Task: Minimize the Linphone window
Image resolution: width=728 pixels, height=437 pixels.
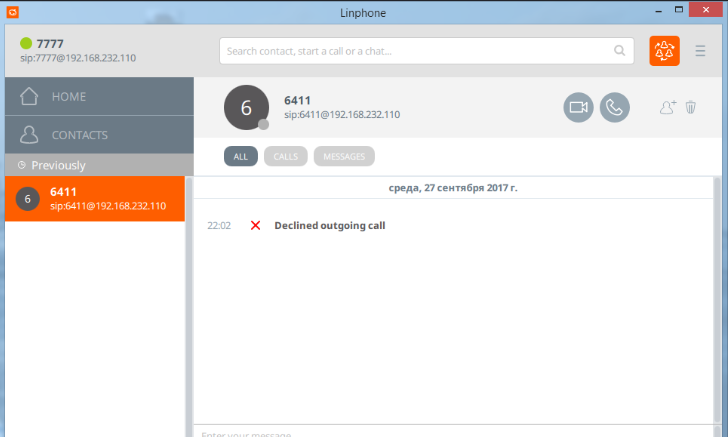Action: coord(658,10)
